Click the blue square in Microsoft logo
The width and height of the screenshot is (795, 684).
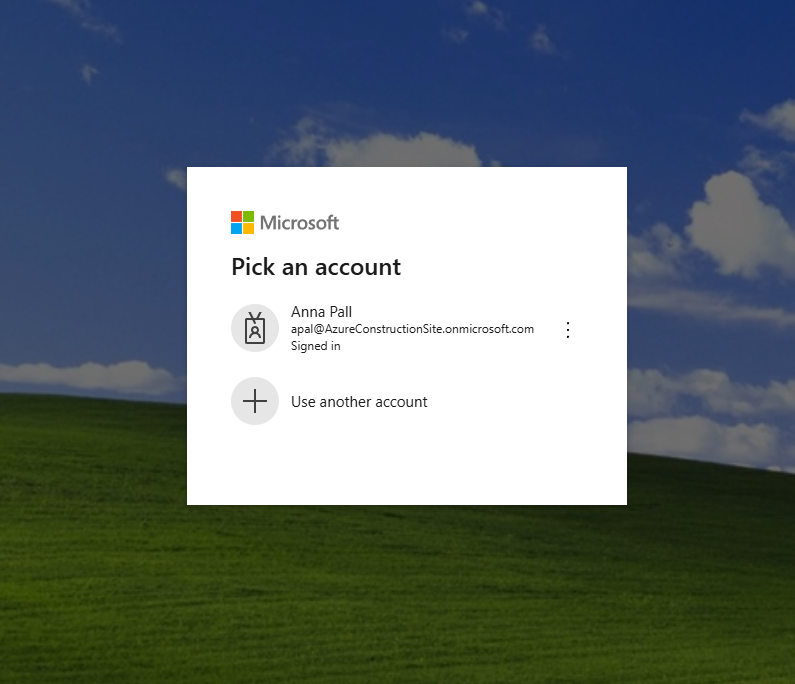[x=237, y=228]
